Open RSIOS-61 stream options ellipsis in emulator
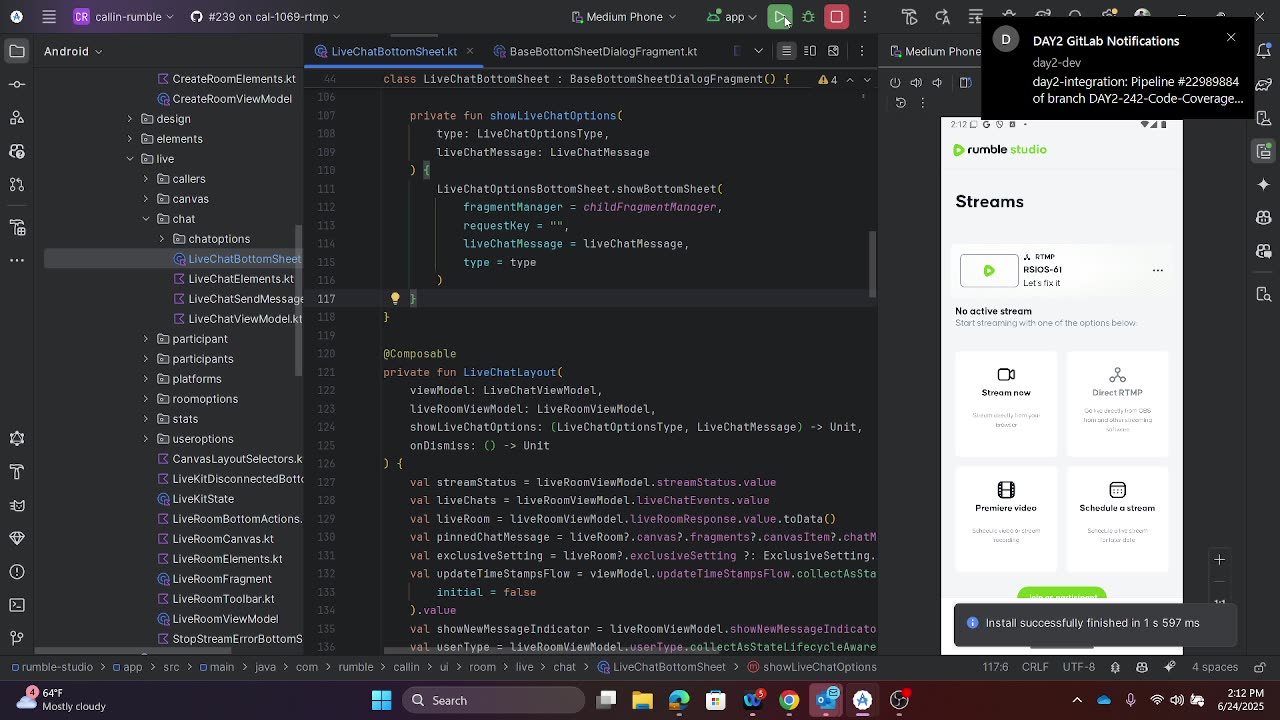Viewport: 1280px width, 720px height. coord(1158,270)
